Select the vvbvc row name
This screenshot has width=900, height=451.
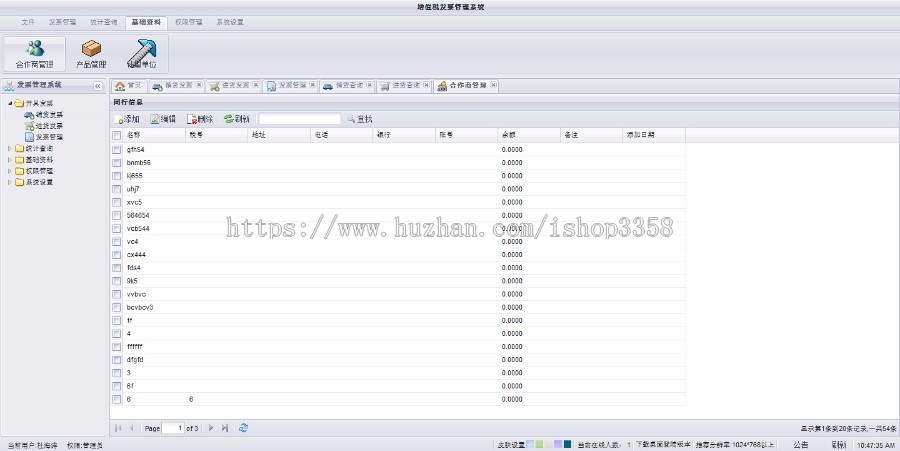click(x=137, y=294)
